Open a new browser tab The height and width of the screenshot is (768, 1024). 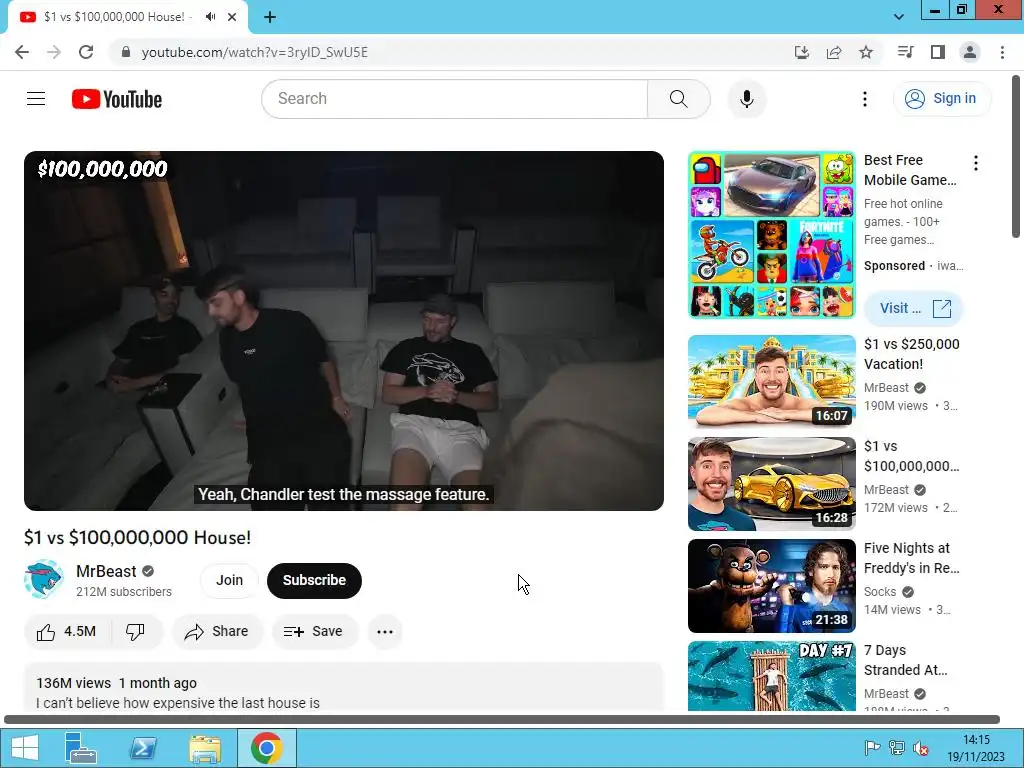pos(270,17)
